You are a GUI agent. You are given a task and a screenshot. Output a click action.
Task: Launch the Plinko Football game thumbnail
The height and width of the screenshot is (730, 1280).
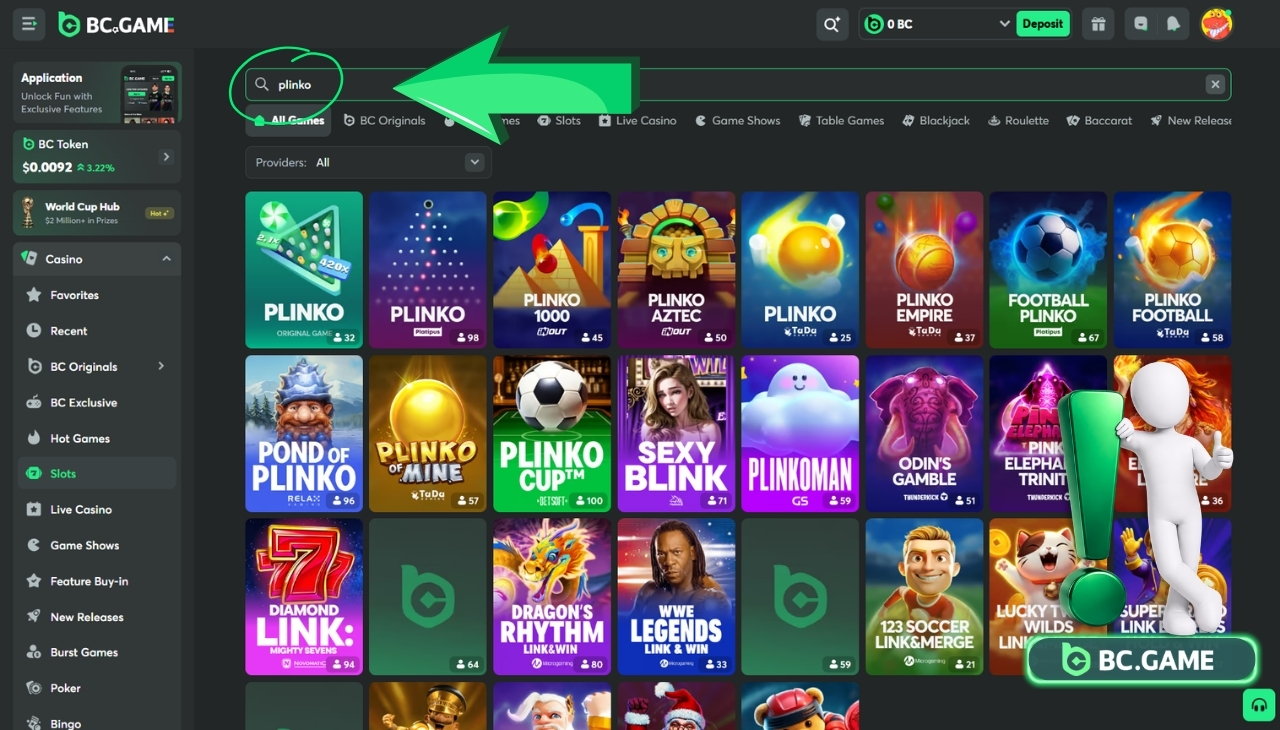1173,270
